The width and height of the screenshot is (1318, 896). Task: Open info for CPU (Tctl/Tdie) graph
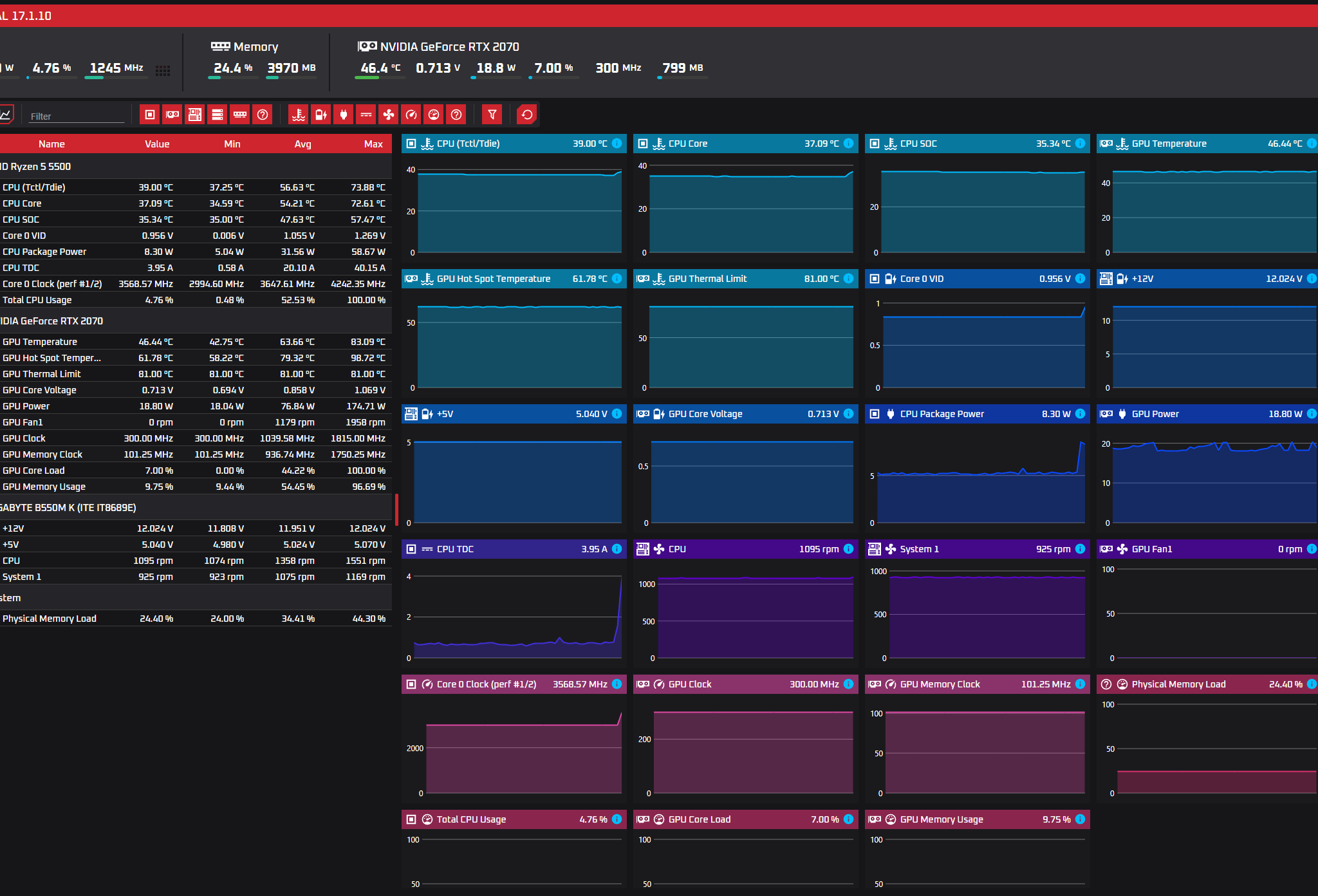pyautogui.click(x=617, y=144)
